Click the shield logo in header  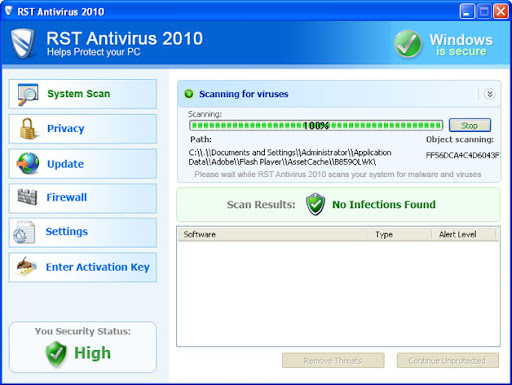[23, 43]
